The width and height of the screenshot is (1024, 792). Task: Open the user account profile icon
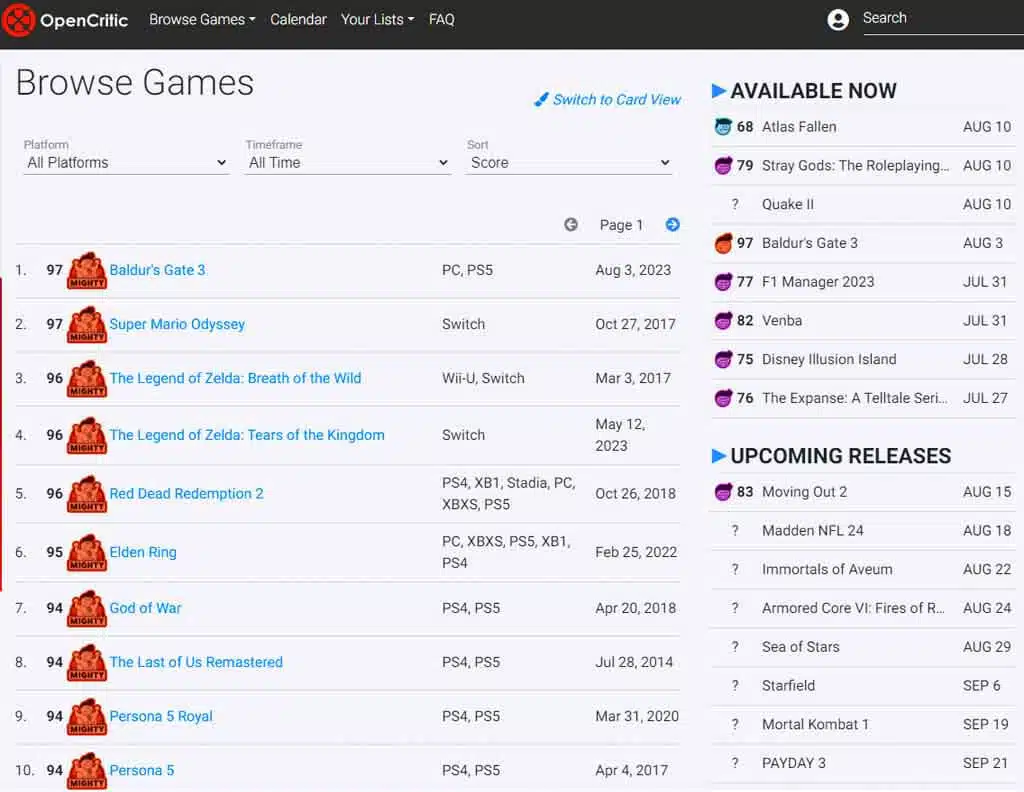(x=838, y=20)
